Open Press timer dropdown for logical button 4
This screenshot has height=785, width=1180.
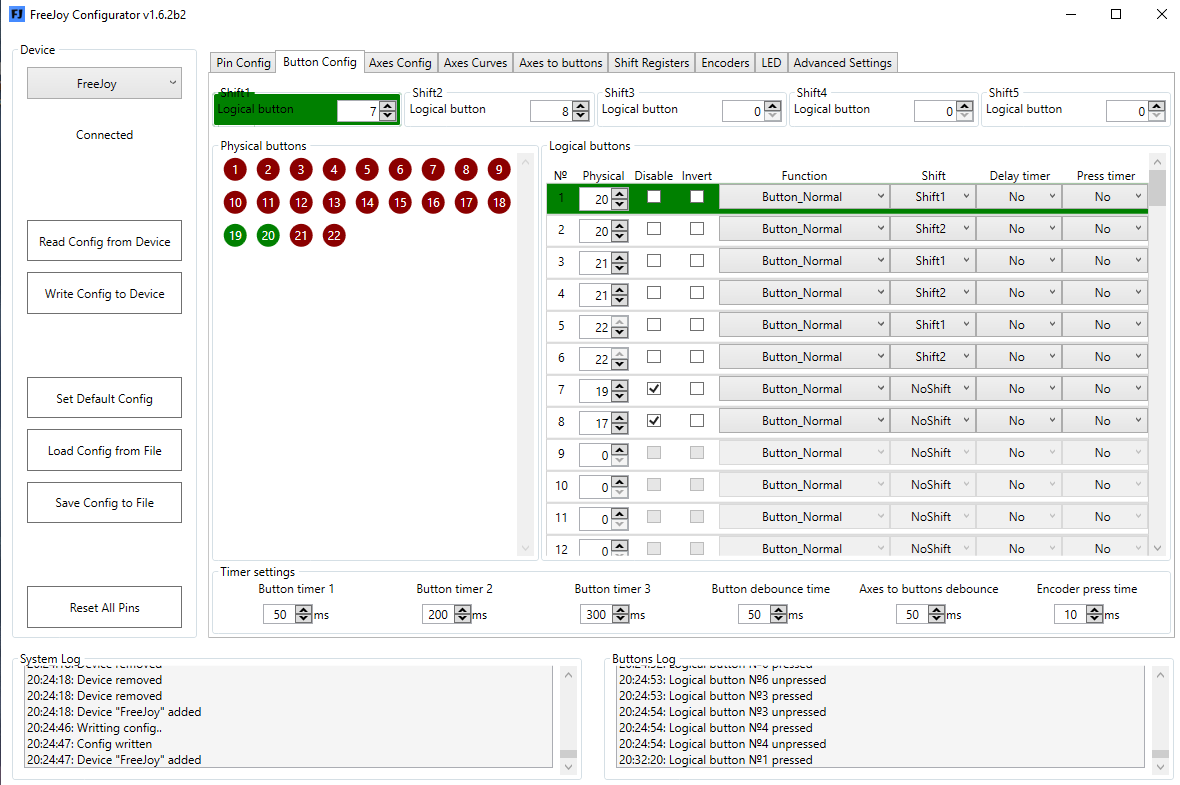coord(1105,293)
